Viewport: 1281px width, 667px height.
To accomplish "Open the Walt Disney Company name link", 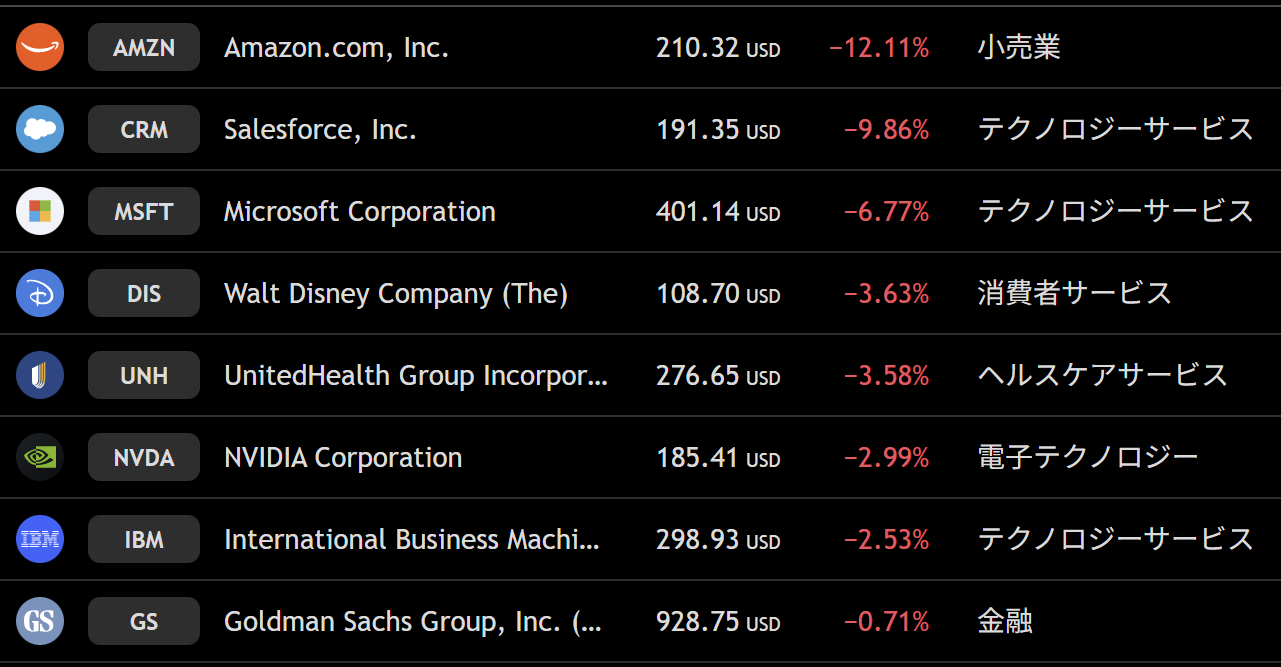I will click(395, 293).
